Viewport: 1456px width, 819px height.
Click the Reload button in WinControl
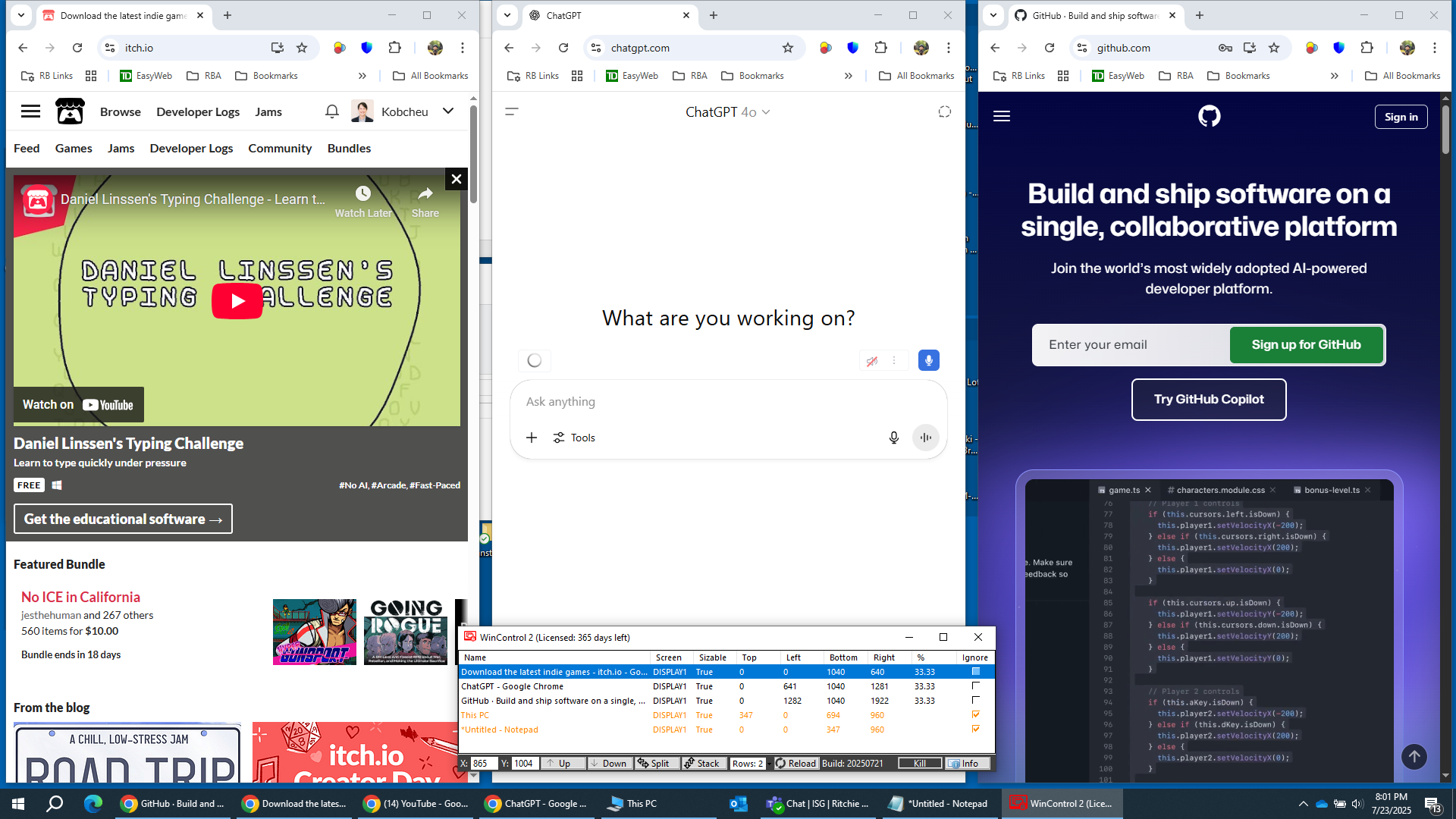tap(795, 764)
